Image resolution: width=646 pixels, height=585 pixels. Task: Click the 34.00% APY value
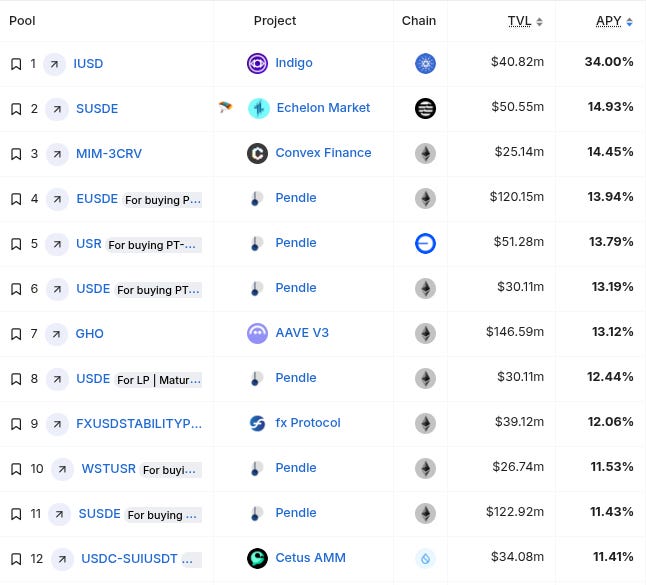point(609,62)
